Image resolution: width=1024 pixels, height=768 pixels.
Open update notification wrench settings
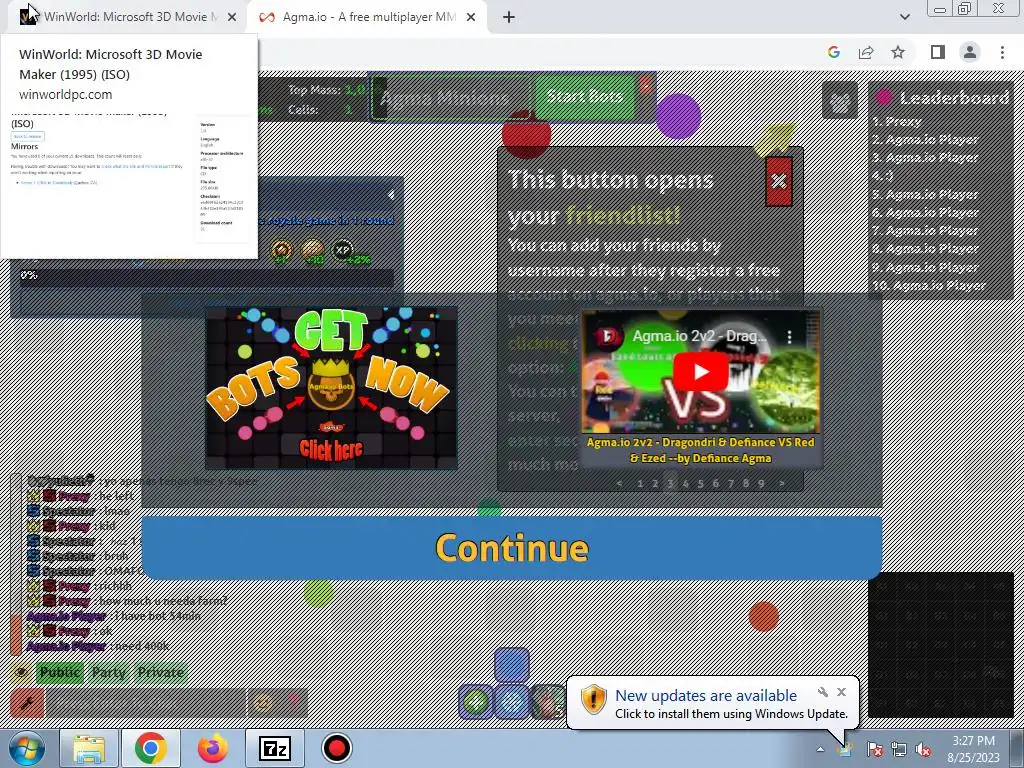[823, 692]
